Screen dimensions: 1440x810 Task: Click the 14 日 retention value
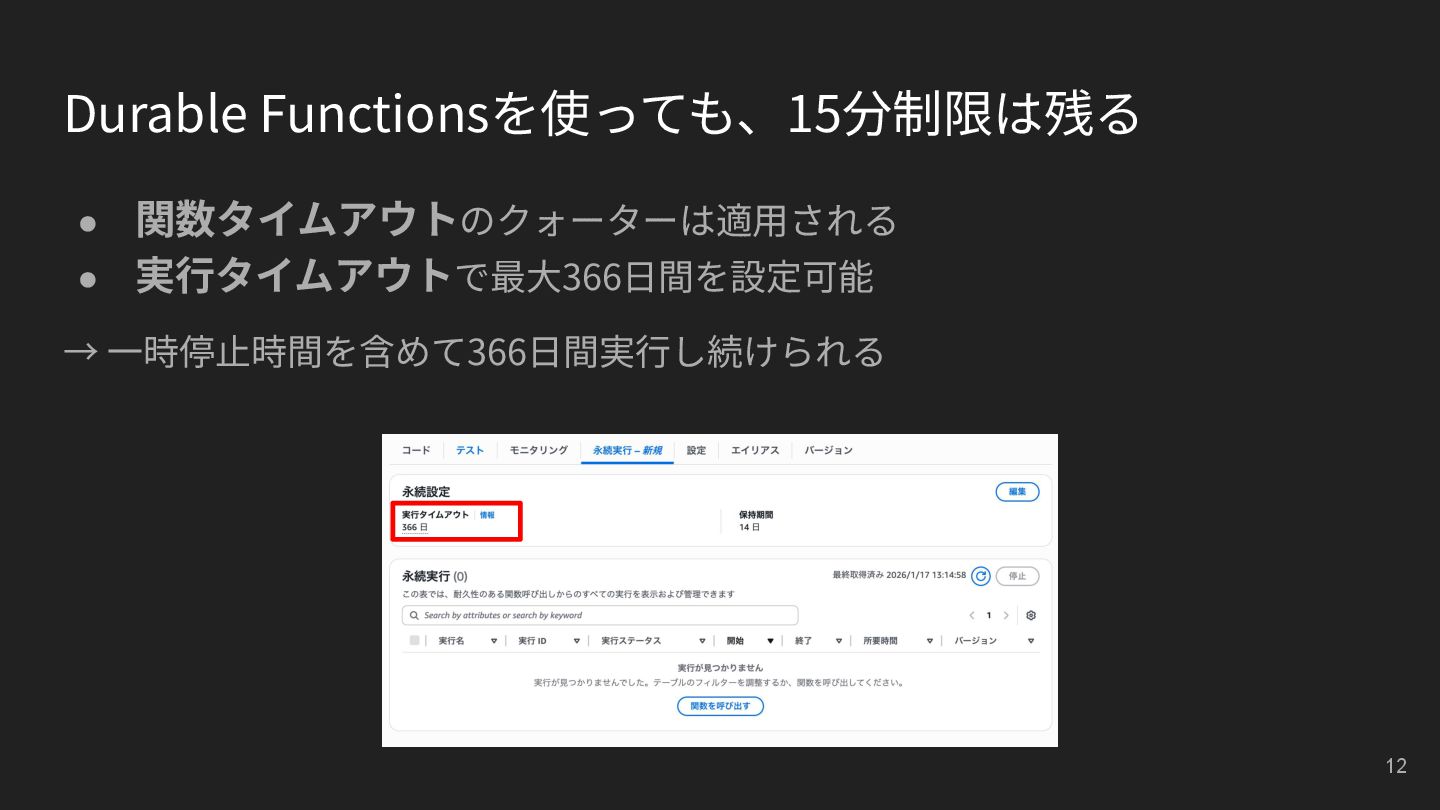[x=749, y=527]
